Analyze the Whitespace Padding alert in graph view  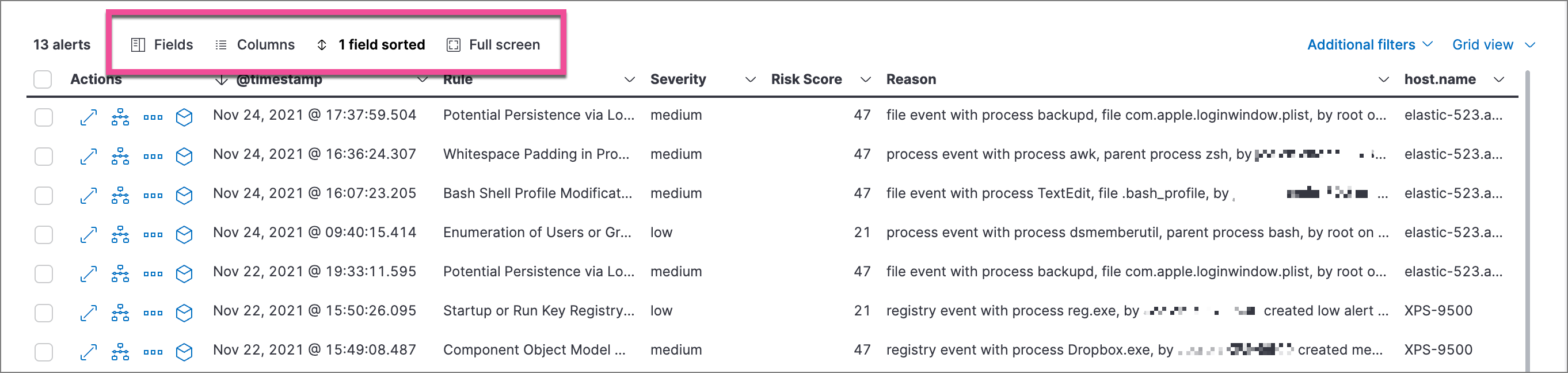[x=120, y=155]
